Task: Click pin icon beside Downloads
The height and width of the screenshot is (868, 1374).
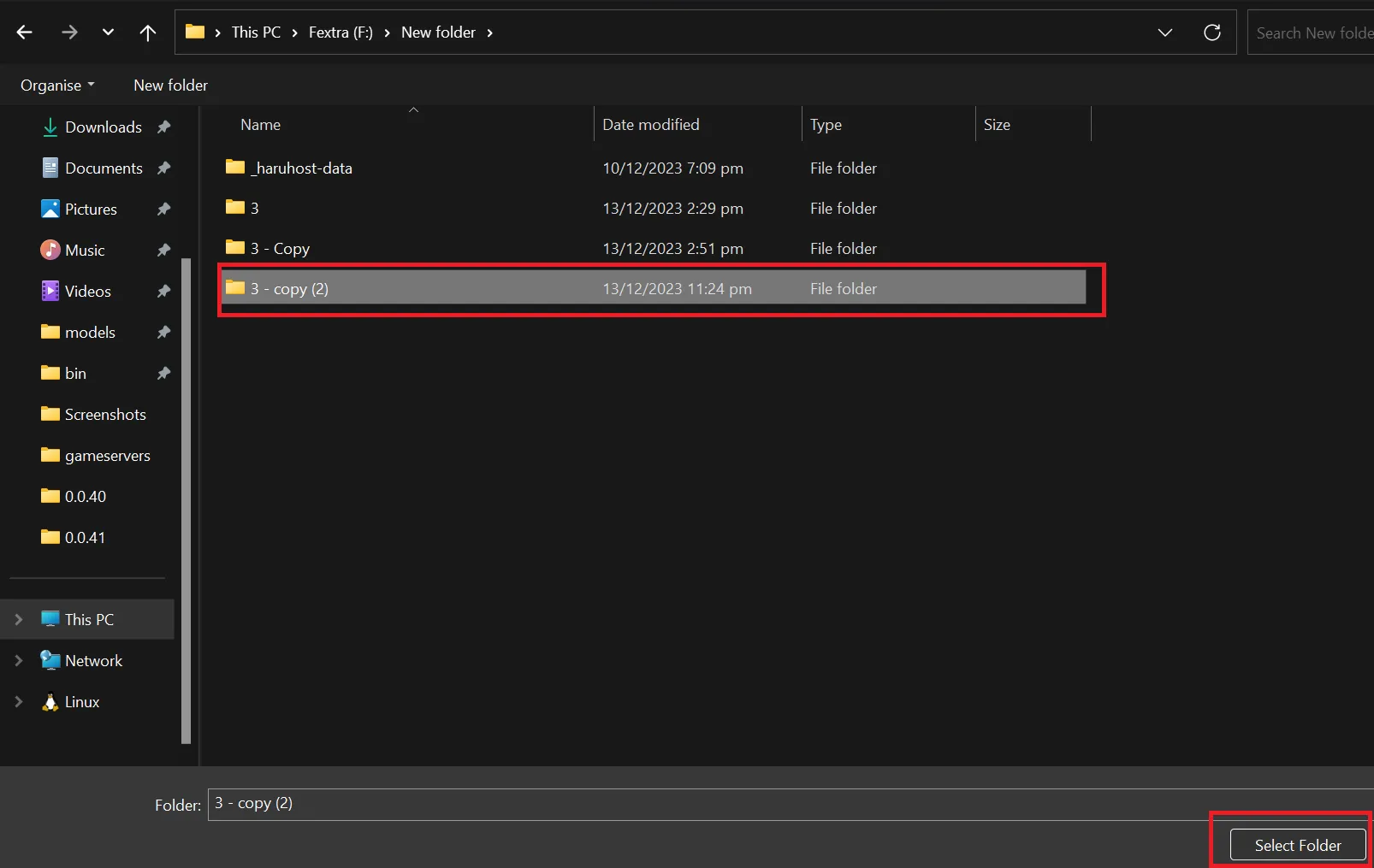Action: pyautogui.click(x=163, y=127)
